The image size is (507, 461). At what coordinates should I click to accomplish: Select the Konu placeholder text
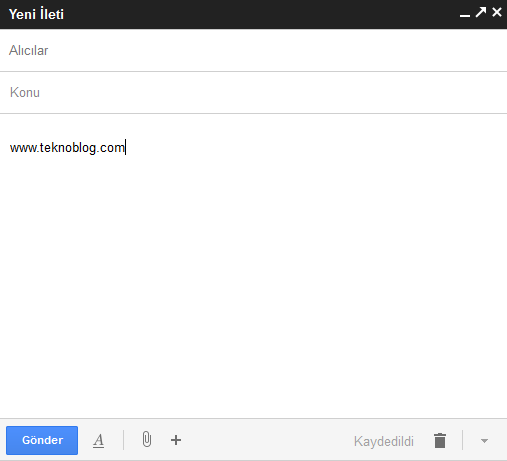(25, 93)
